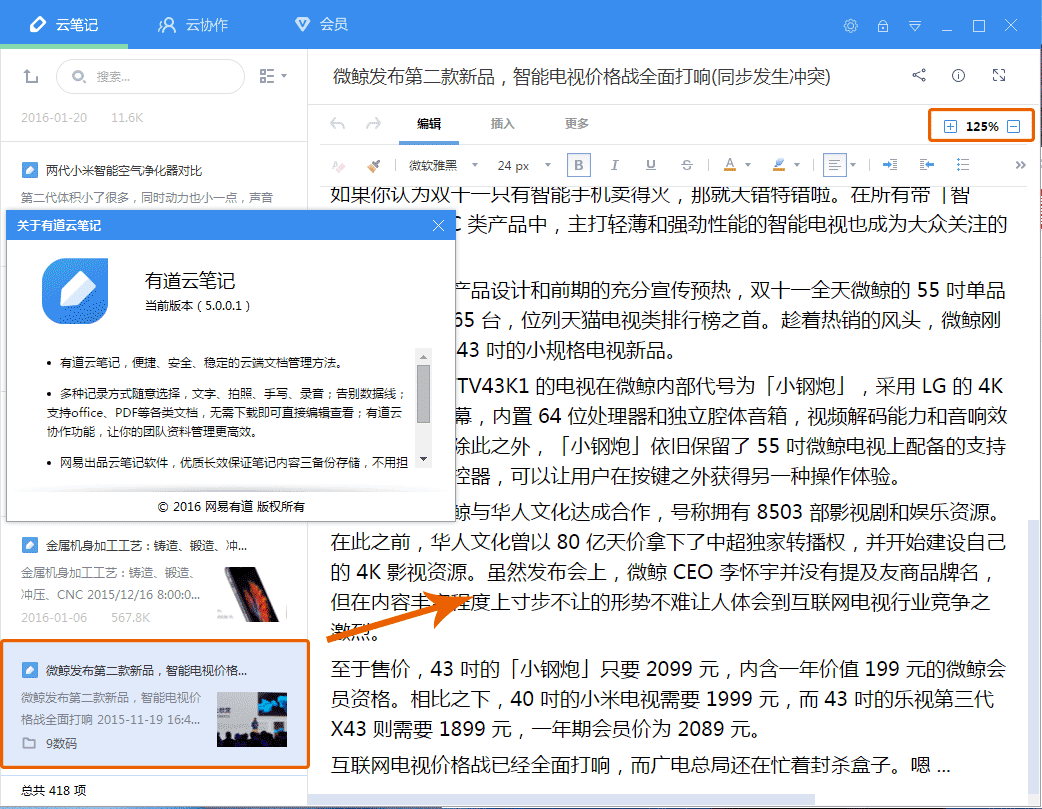1042x809 pixels.
Task: Redo the last edit
Action: point(373,124)
